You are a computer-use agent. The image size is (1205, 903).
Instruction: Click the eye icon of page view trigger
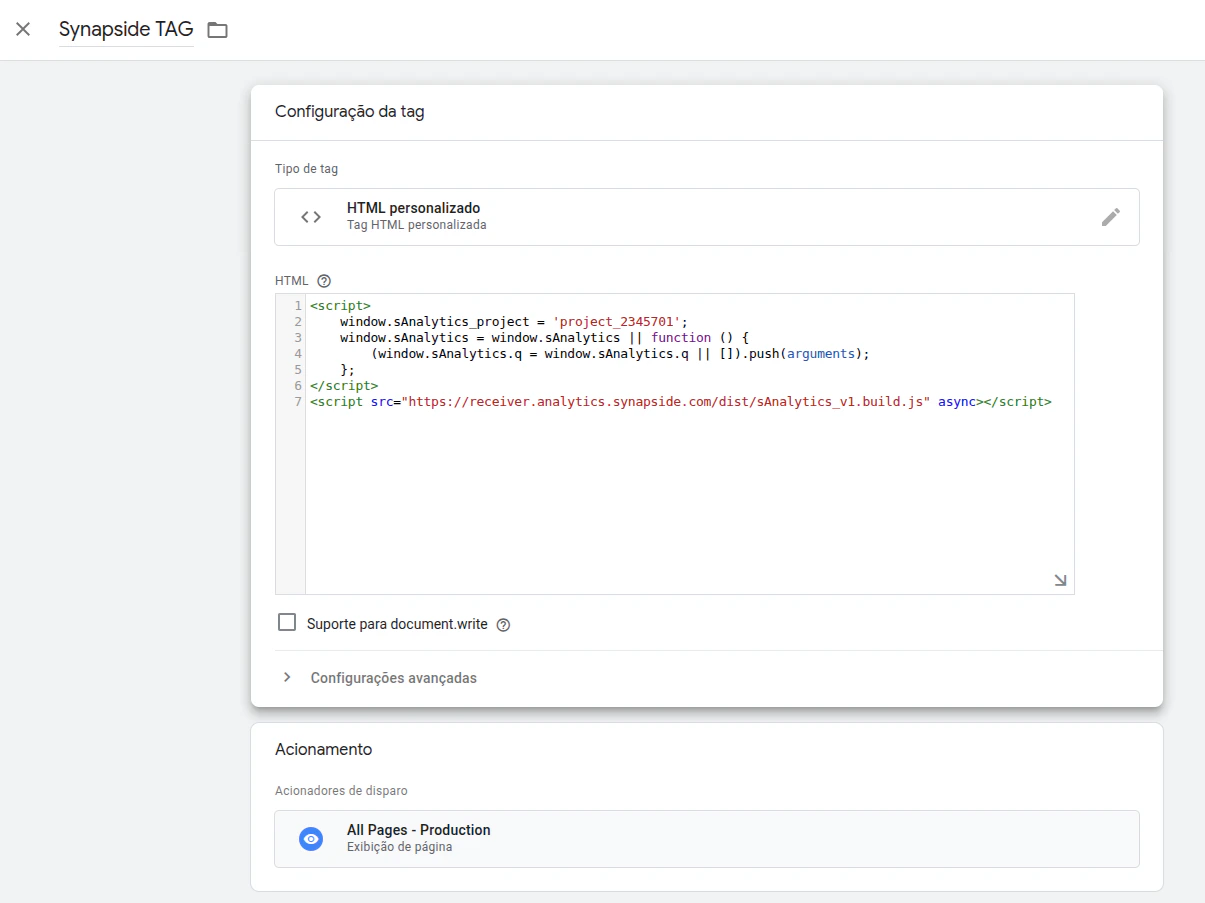tap(311, 838)
